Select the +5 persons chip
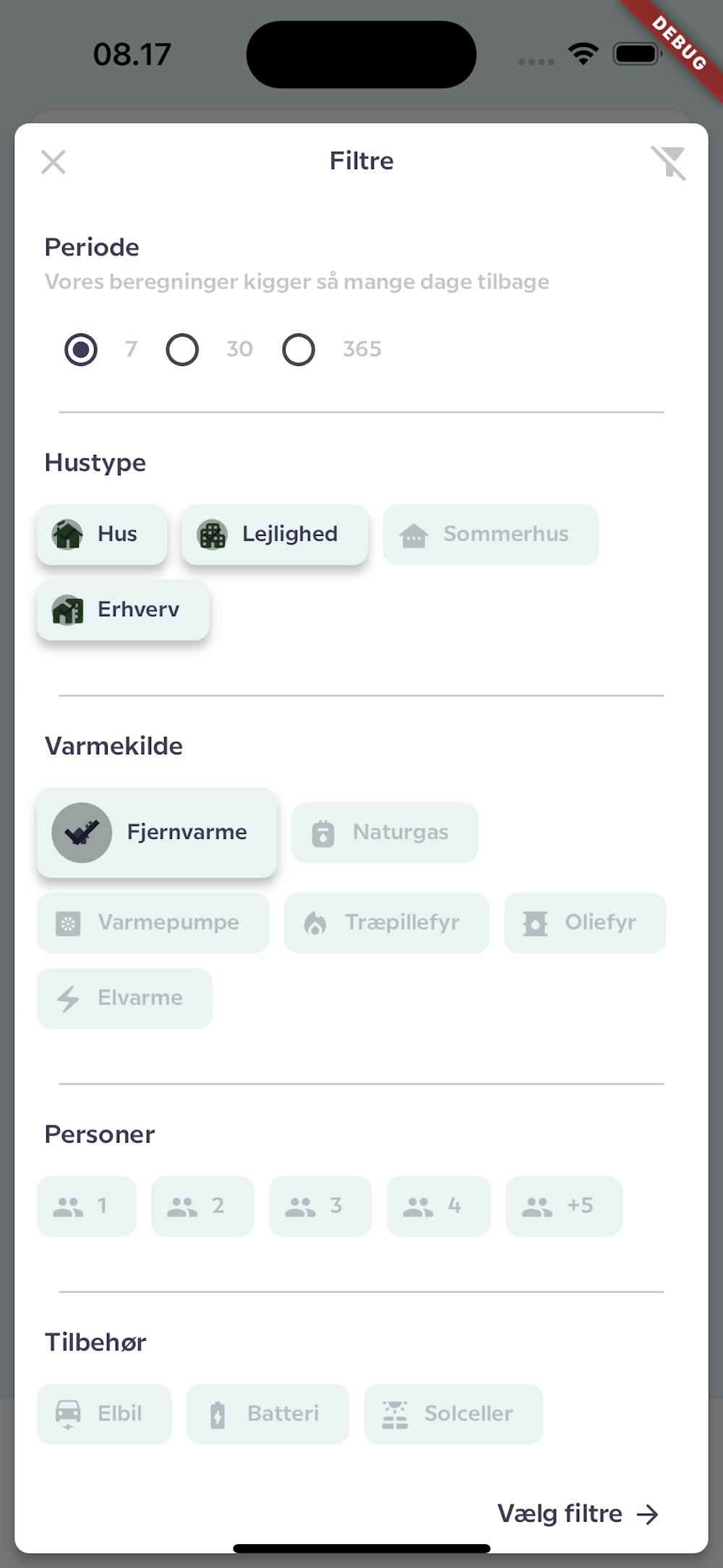 pyautogui.click(x=564, y=1206)
